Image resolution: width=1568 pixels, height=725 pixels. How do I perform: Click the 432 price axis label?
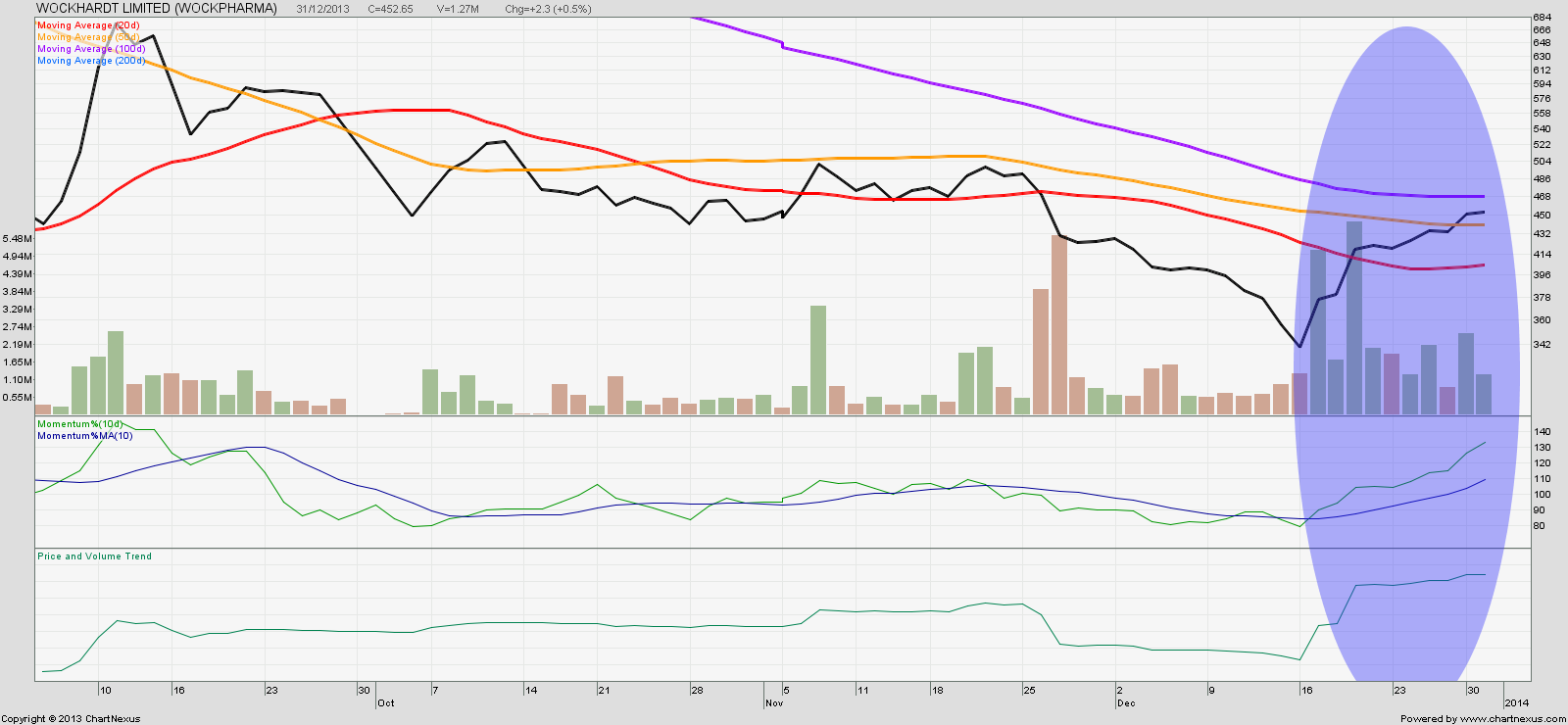point(1542,234)
